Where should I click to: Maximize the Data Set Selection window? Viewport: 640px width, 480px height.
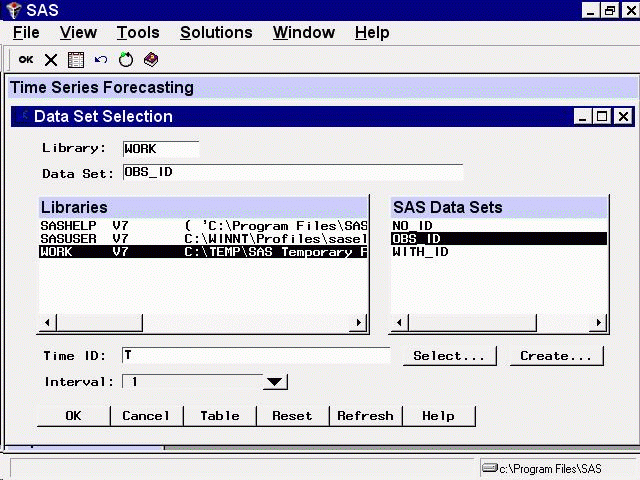(602, 117)
